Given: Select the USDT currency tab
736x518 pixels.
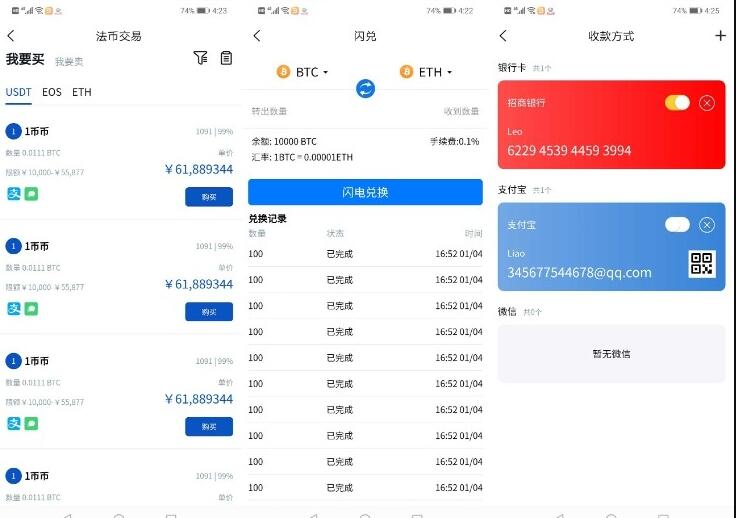Looking at the screenshot, I should [18, 92].
